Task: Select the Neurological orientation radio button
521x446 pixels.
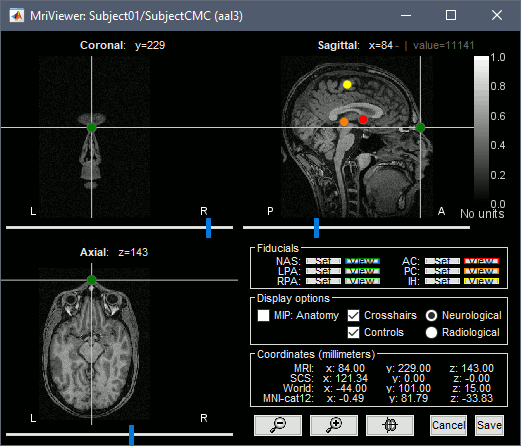Action: 431,315
